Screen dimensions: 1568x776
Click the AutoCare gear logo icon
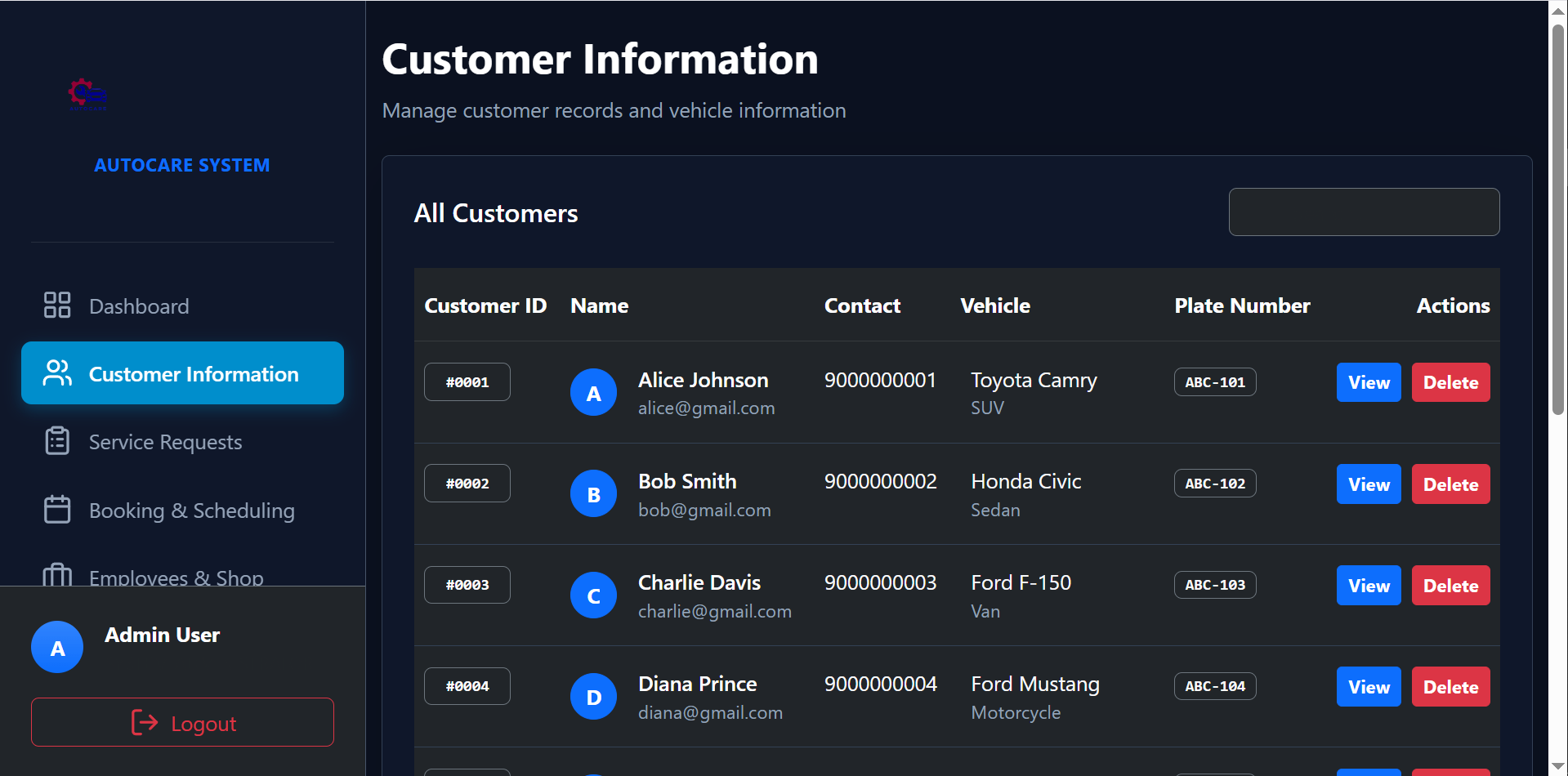click(87, 95)
